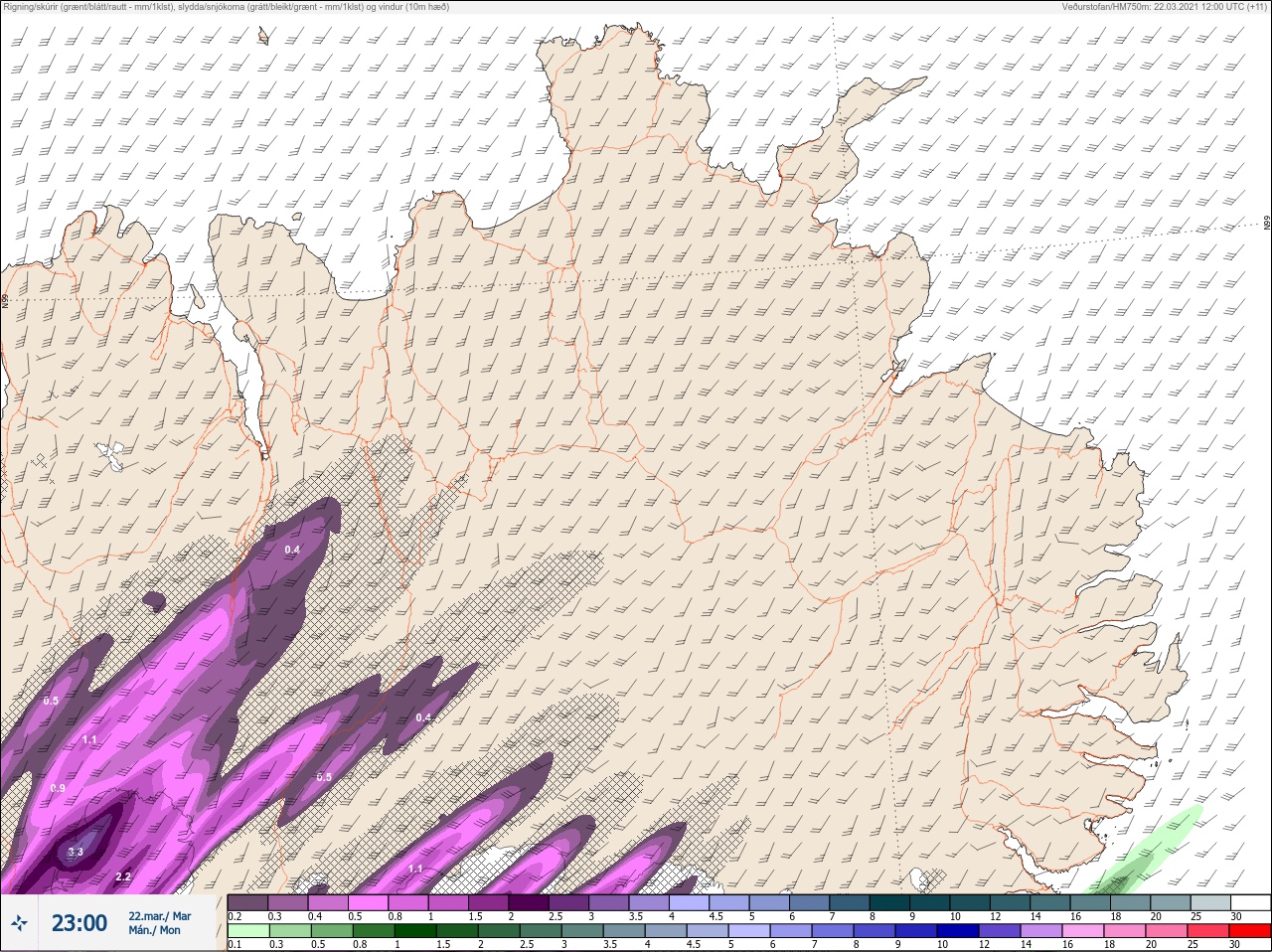Click the weekday text 'Mán./ Mon'
This screenshot has height=952, width=1272.
click(155, 930)
